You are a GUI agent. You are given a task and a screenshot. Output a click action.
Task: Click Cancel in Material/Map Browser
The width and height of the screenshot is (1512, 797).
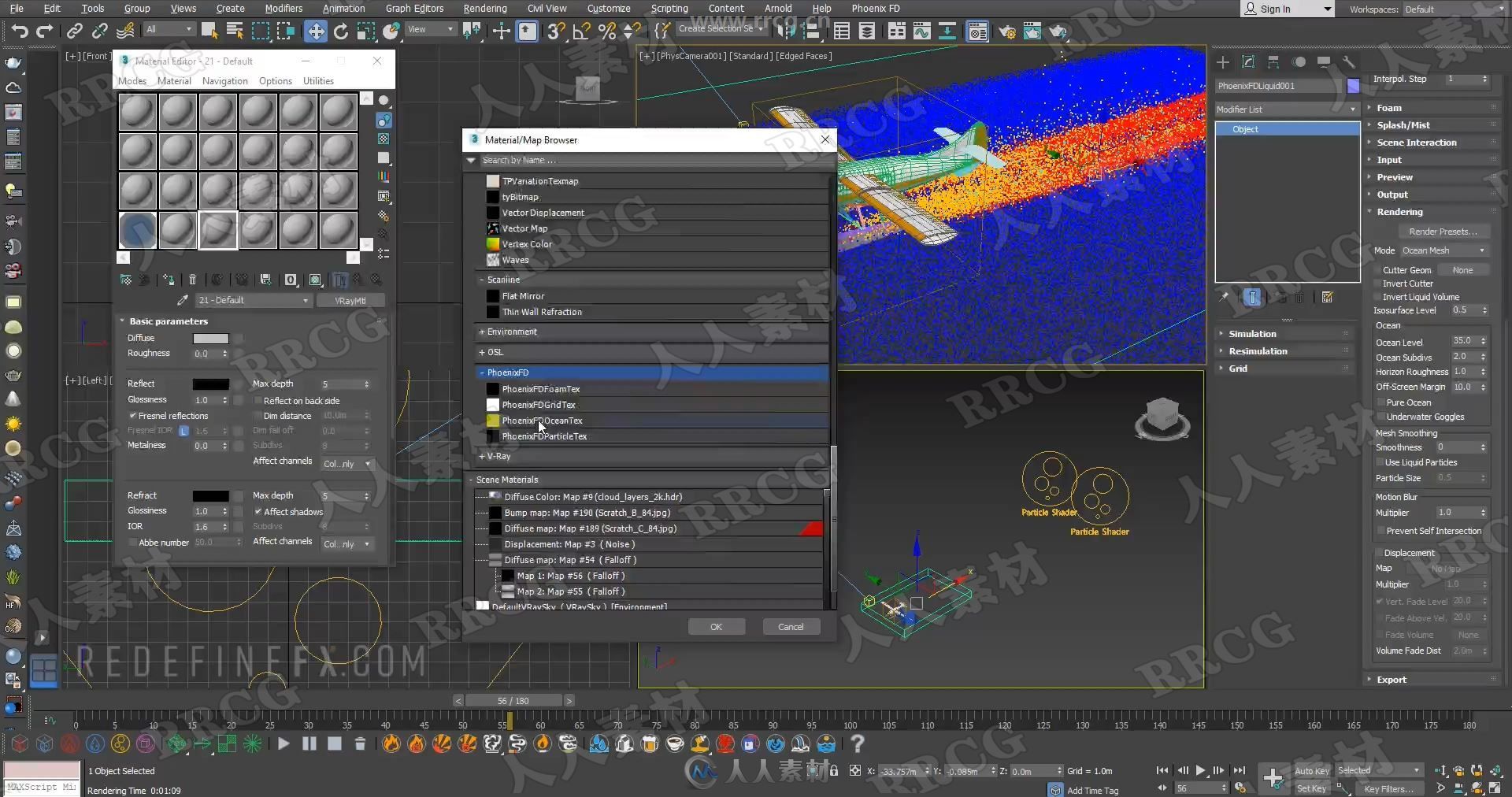click(x=791, y=627)
